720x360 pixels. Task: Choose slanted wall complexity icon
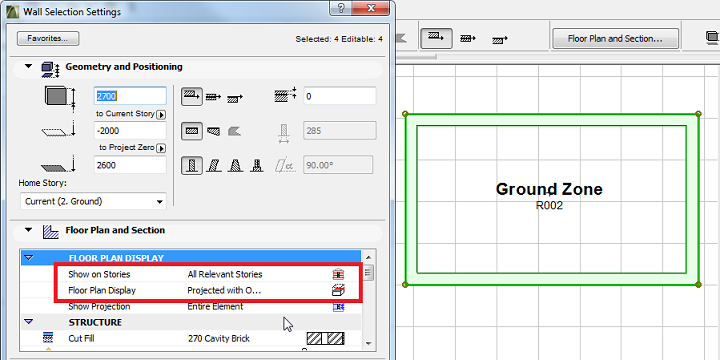click(x=214, y=165)
